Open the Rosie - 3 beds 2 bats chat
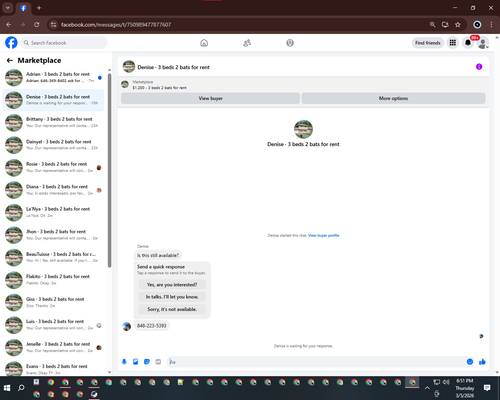The height and width of the screenshot is (400, 500). 53,167
